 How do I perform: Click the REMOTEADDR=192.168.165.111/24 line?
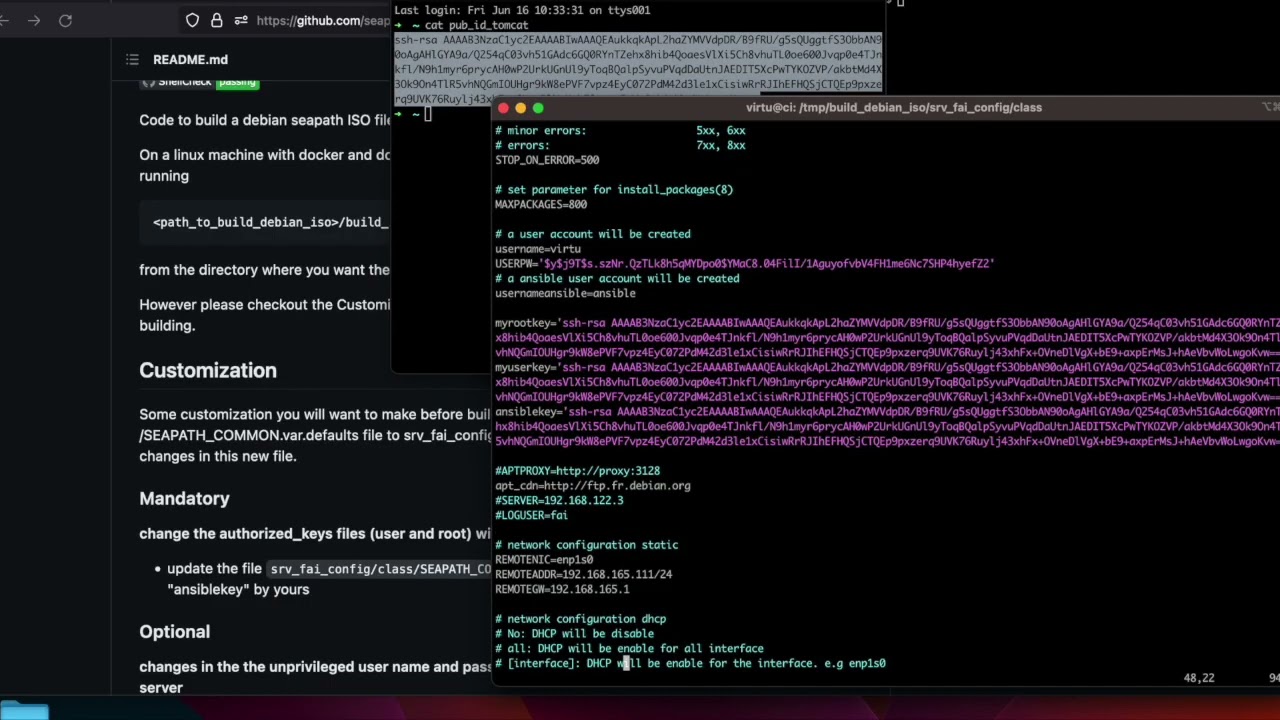click(x=583, y=575)
